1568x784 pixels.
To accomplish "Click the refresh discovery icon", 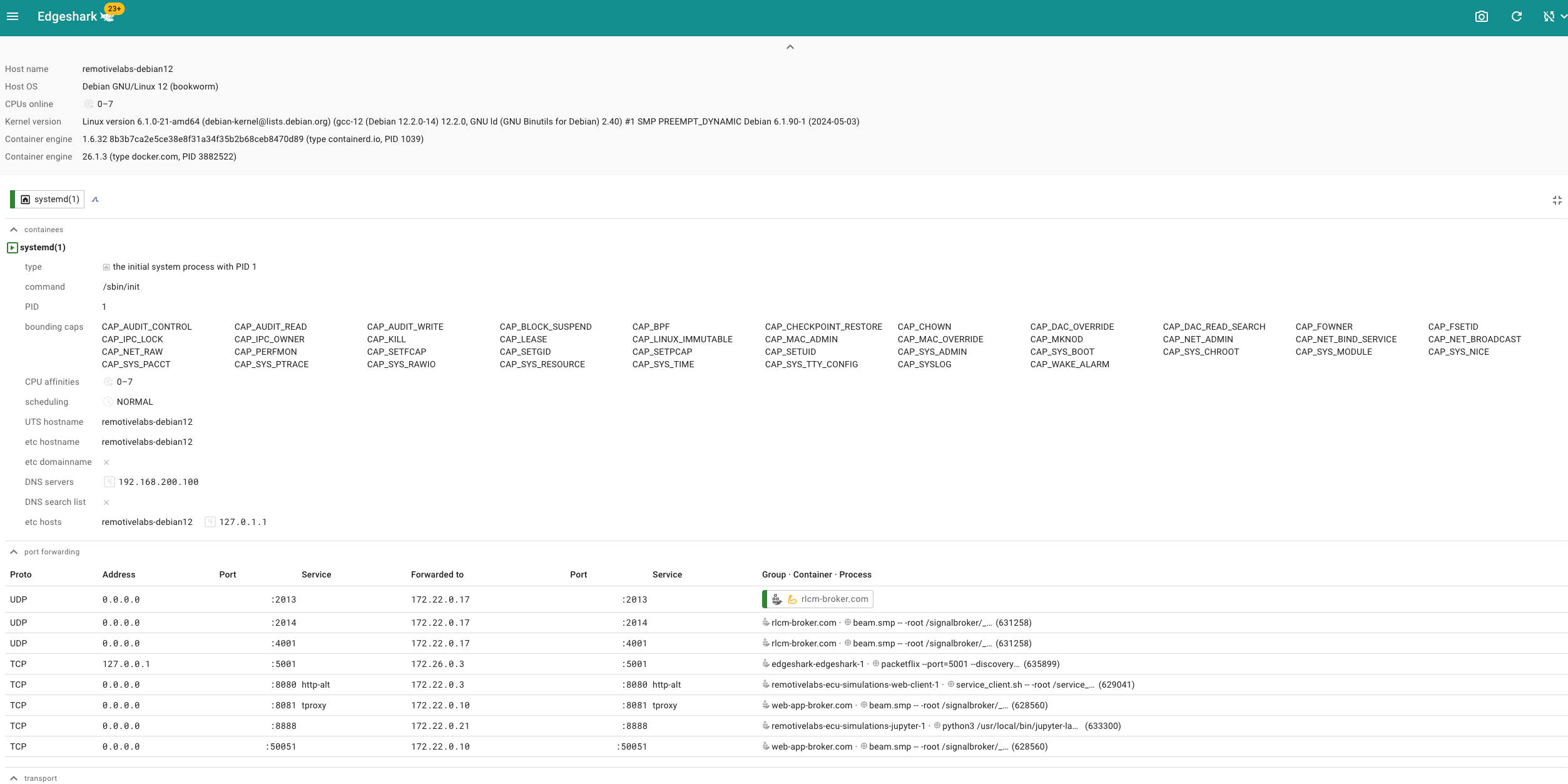I will pos(1517,16).
